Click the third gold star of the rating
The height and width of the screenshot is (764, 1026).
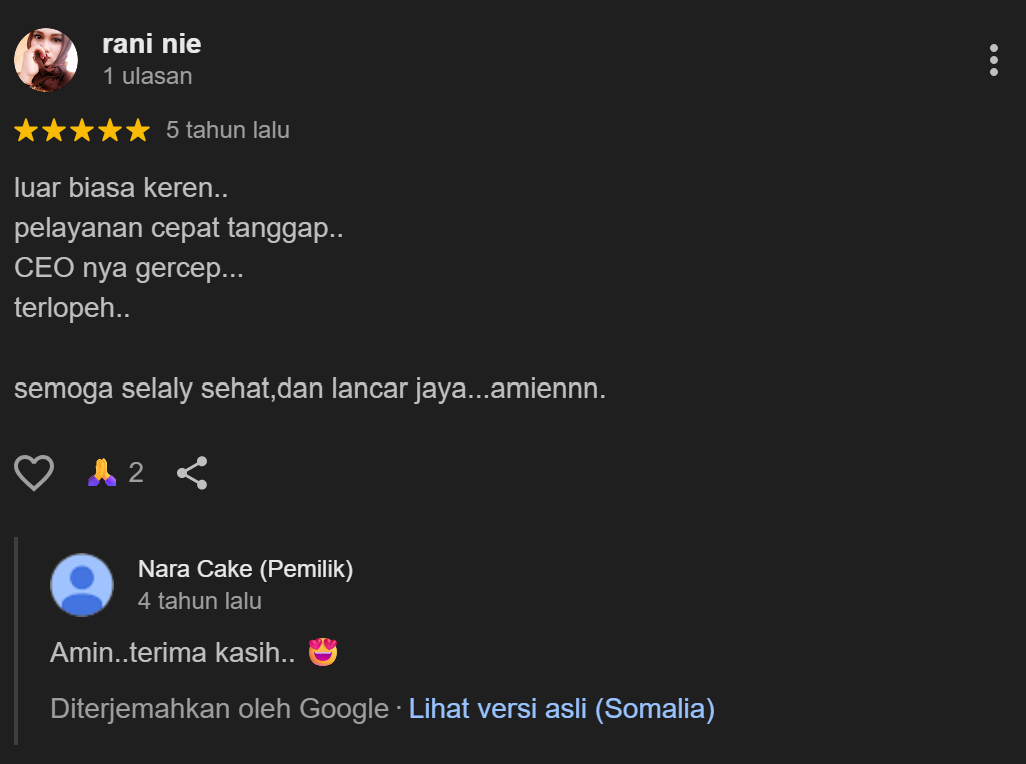click(82, 129)
